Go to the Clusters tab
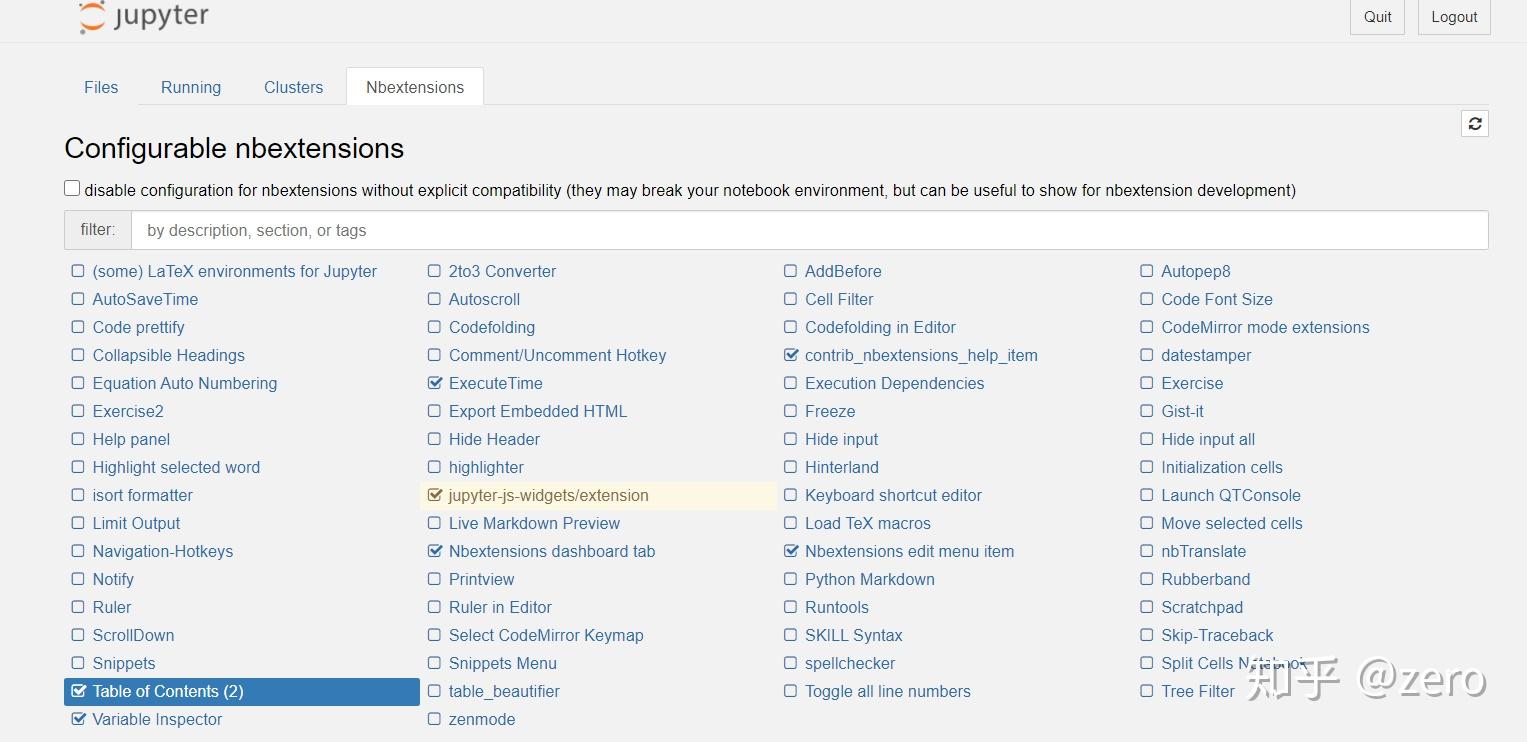This screenshot has width=1527, height=742. coord(293,87)
